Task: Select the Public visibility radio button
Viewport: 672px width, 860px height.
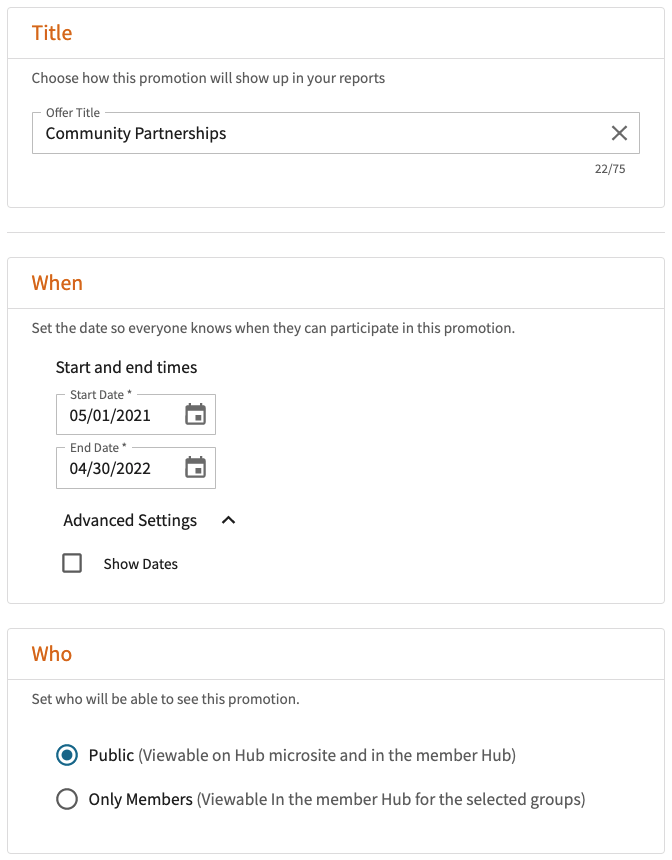Action: pyautogui.click(x=67, y=755)
